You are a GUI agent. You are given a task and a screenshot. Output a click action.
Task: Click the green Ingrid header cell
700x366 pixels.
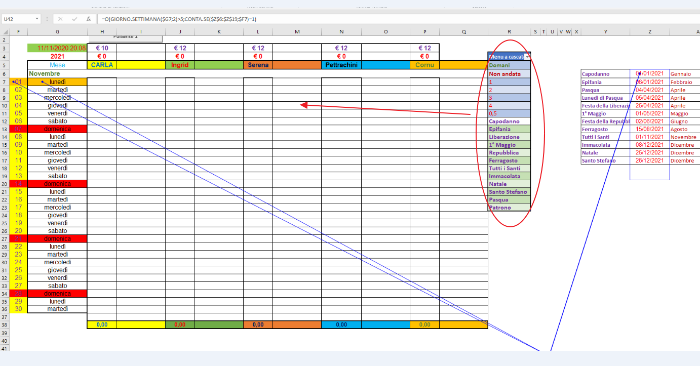[x=180, y=65]
